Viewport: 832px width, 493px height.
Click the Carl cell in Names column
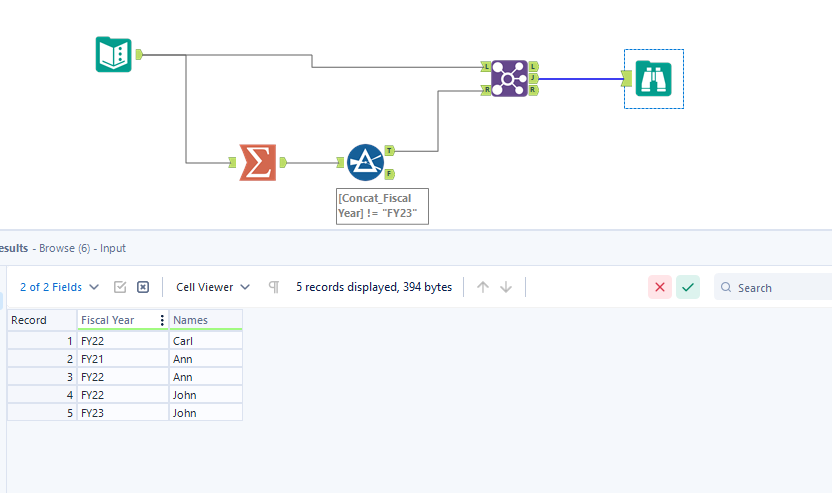click(x=206, y=341)
